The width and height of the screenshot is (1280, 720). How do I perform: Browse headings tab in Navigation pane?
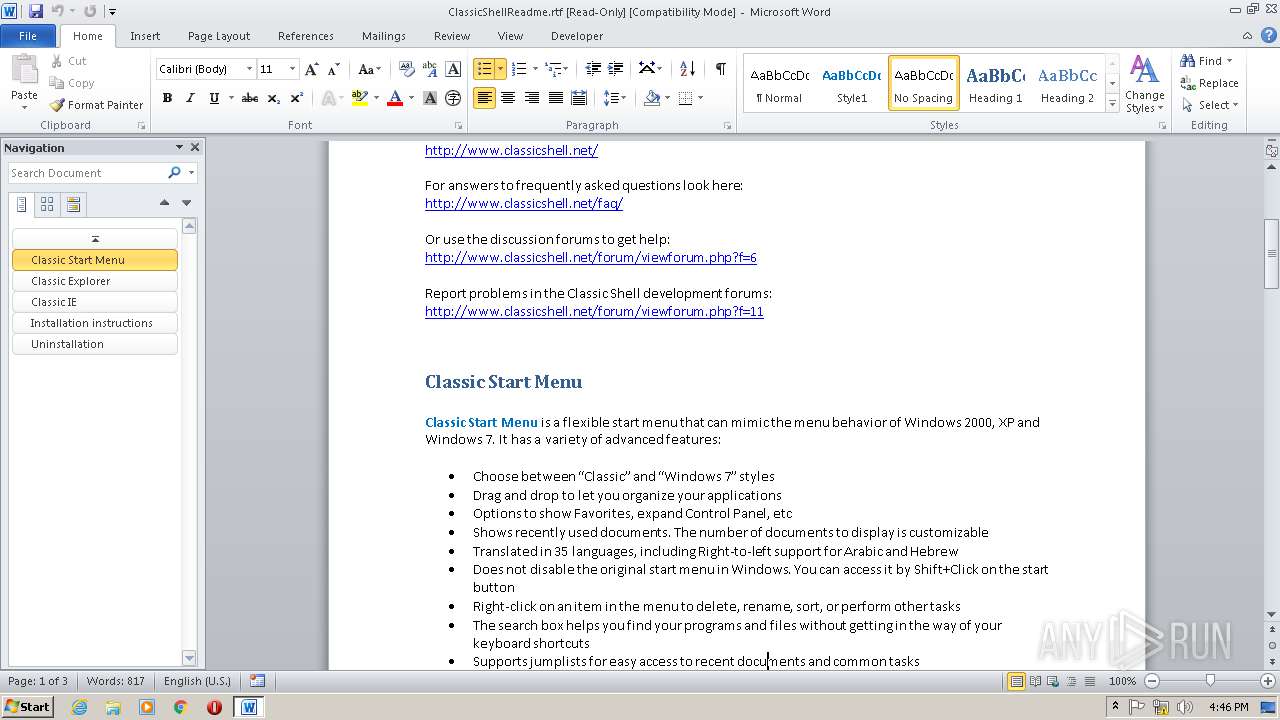click(22, 205)
